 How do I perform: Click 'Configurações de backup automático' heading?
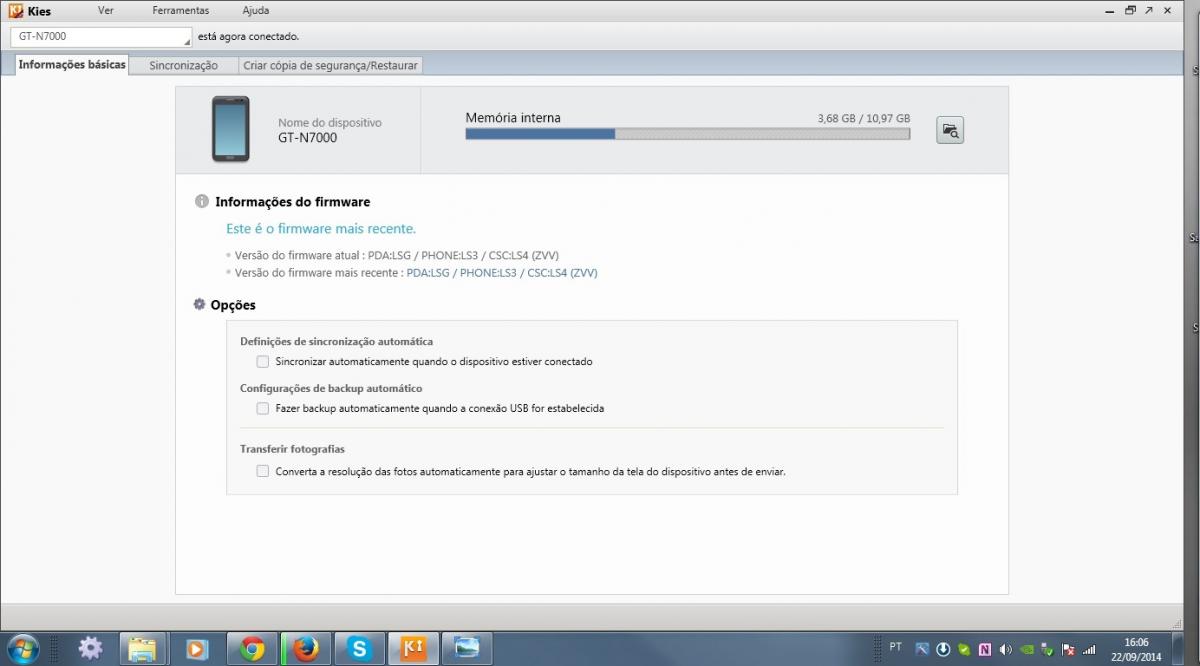click(331, 388)
